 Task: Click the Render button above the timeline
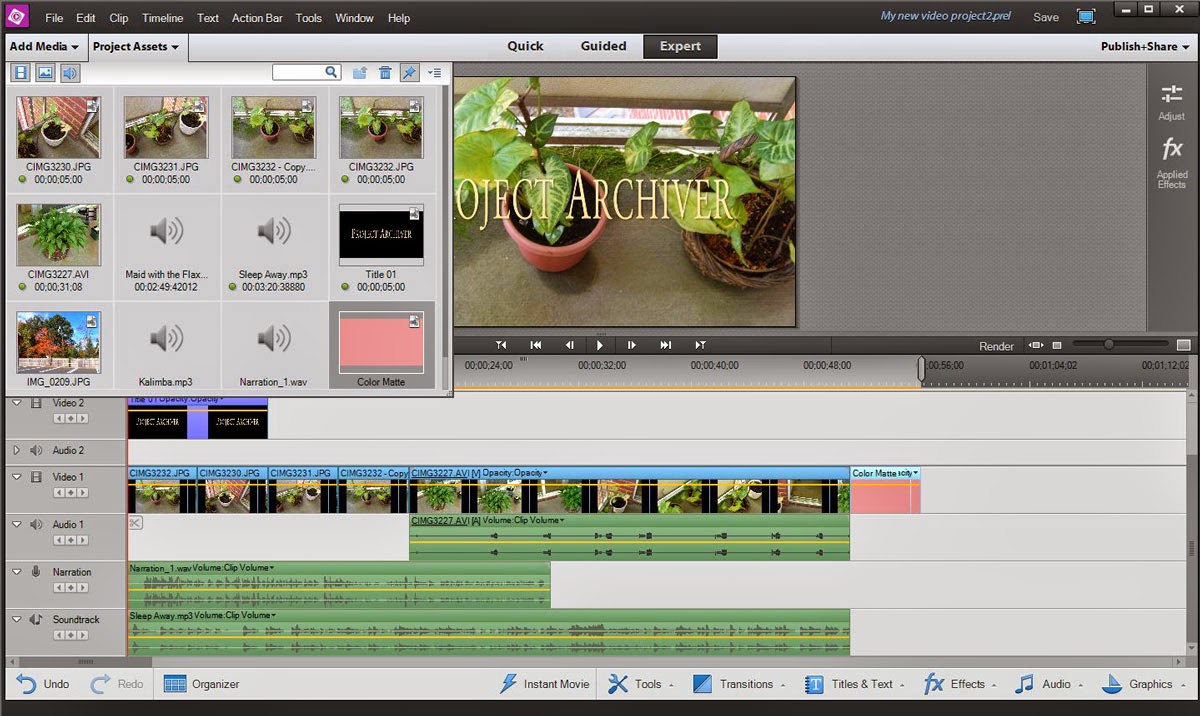click(995, 346)
